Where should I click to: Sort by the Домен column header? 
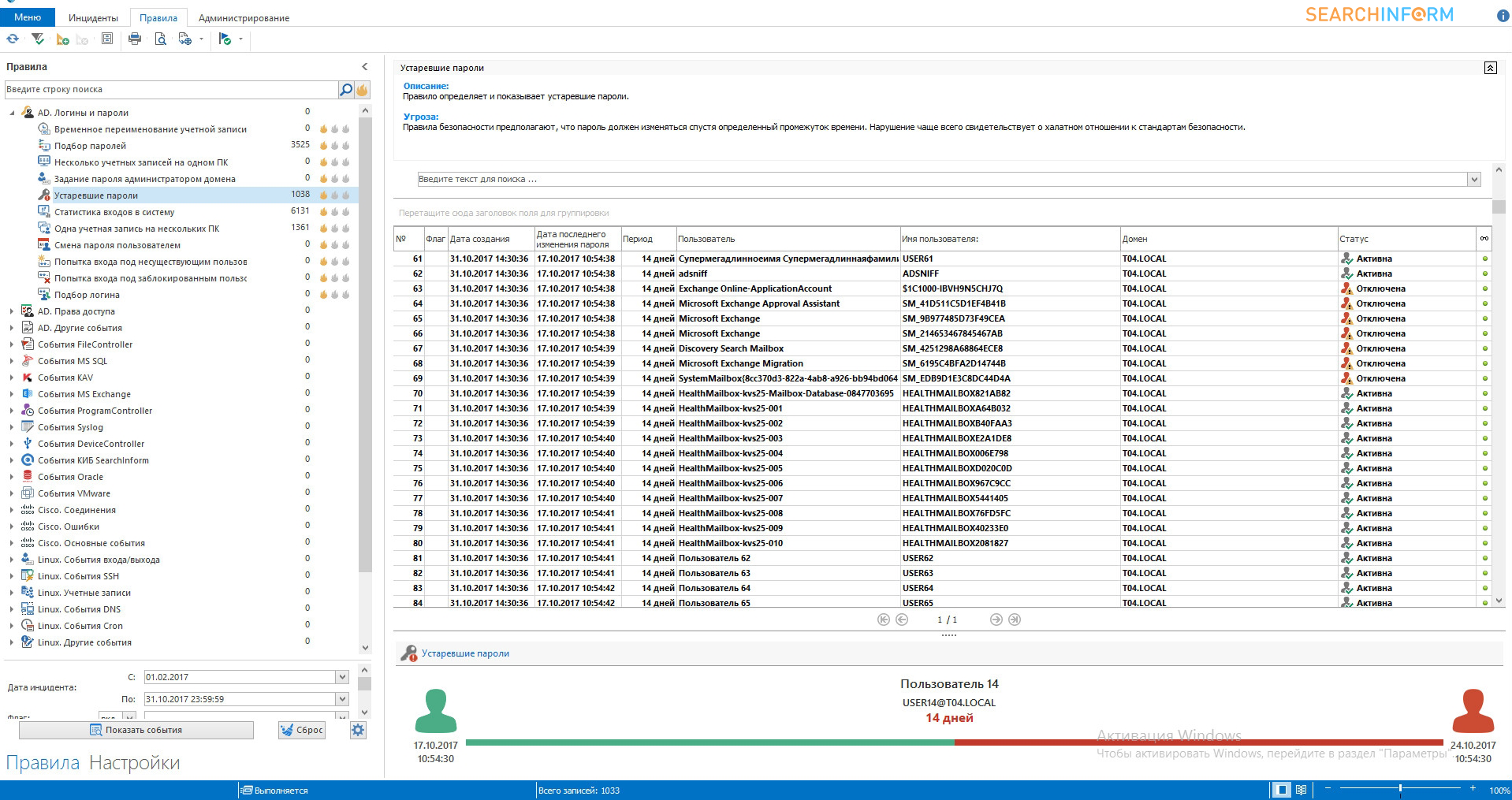click(x=1228, y=239)
